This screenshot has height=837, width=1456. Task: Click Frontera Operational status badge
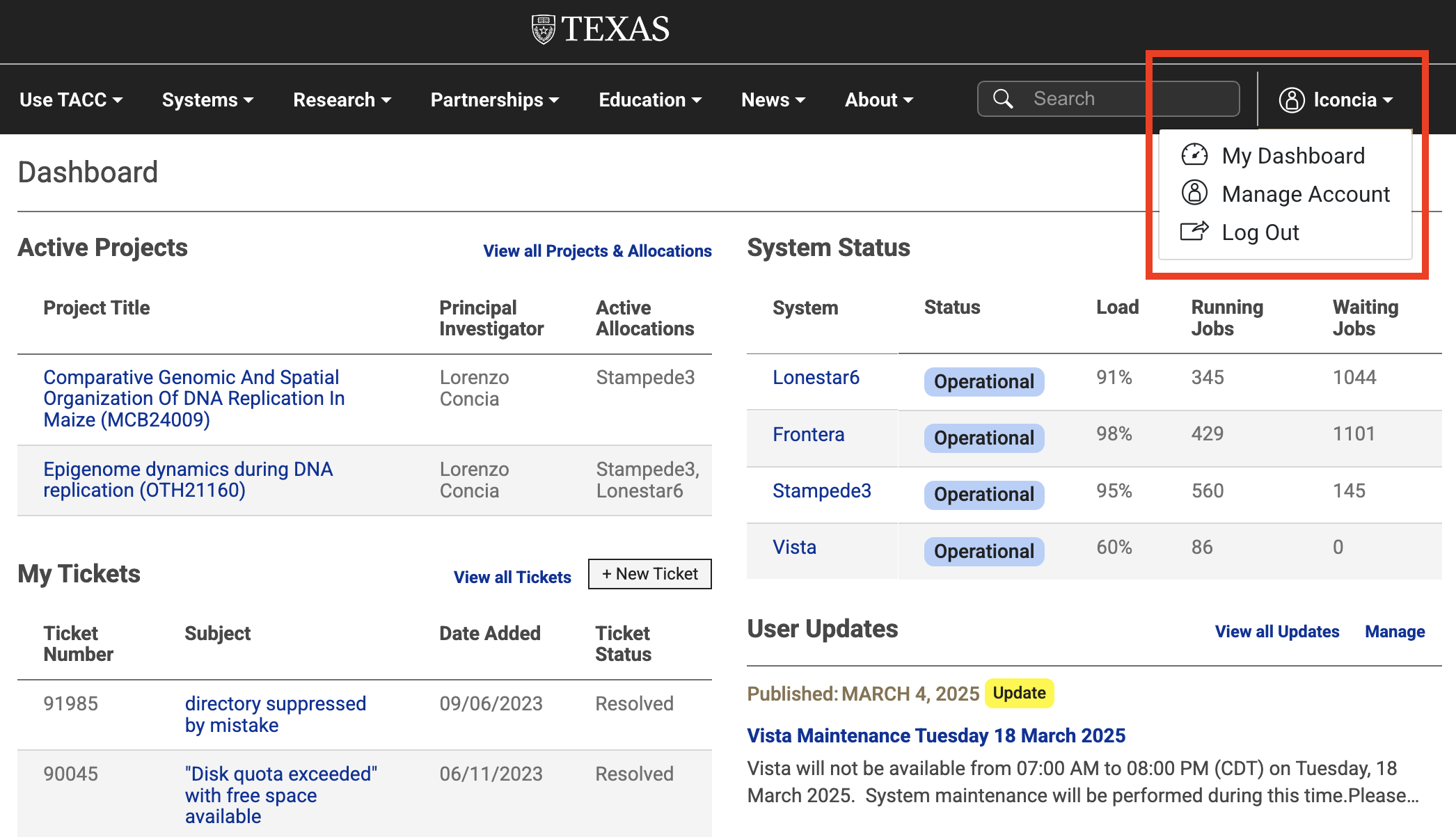pyautogui.click(x=984, y=438)
